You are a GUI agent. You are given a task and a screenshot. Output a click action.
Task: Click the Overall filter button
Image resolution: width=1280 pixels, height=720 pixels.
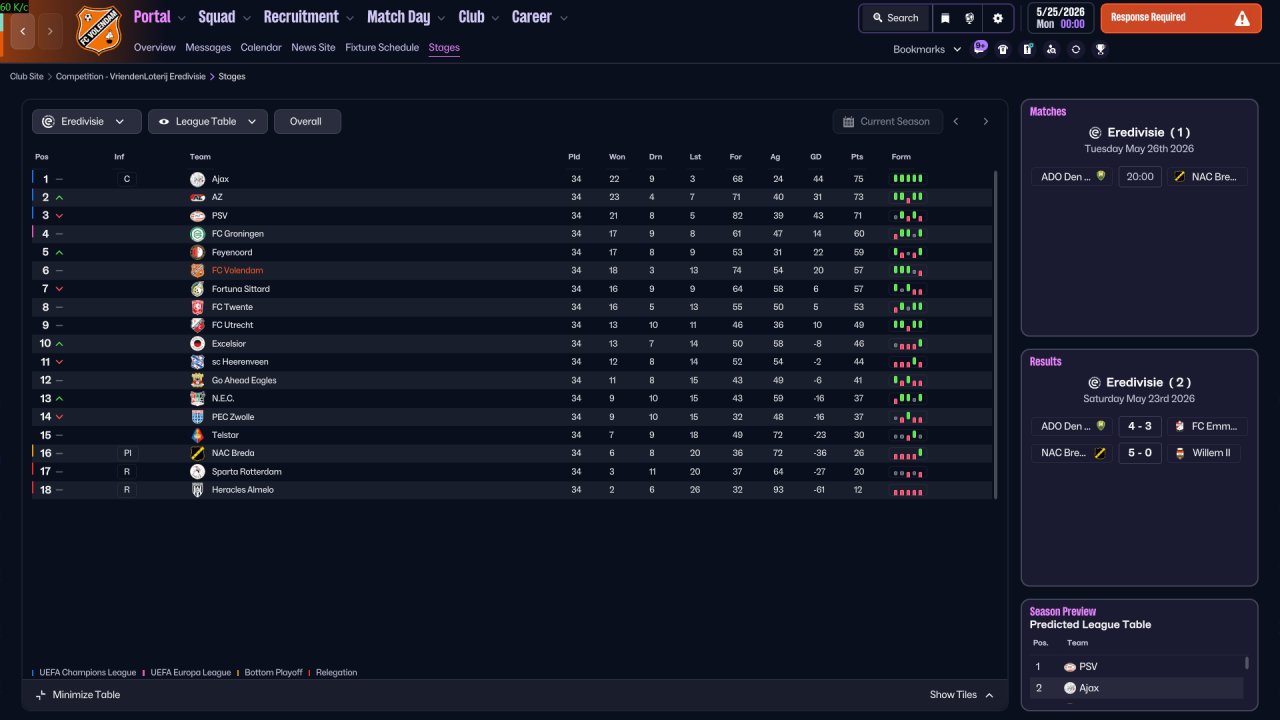306,122
